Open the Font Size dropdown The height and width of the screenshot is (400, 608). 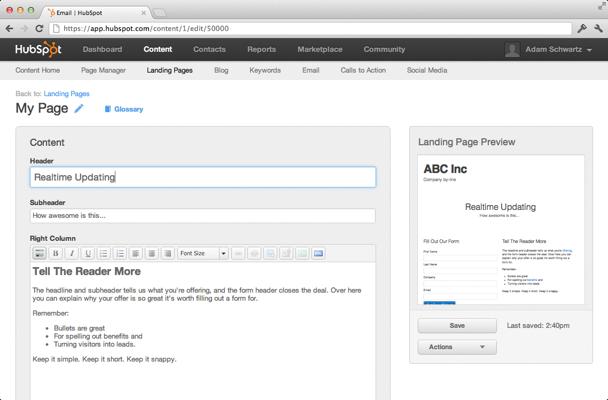point(203,254)
